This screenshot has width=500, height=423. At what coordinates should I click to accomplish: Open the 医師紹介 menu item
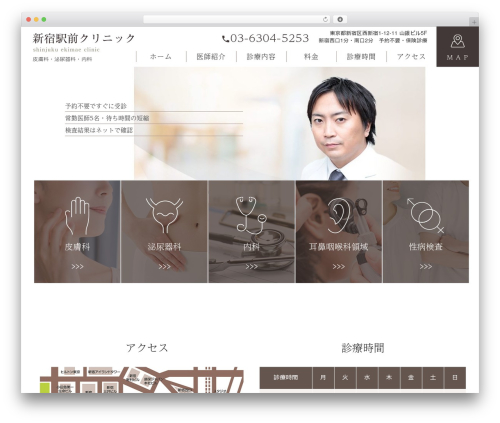211,57
